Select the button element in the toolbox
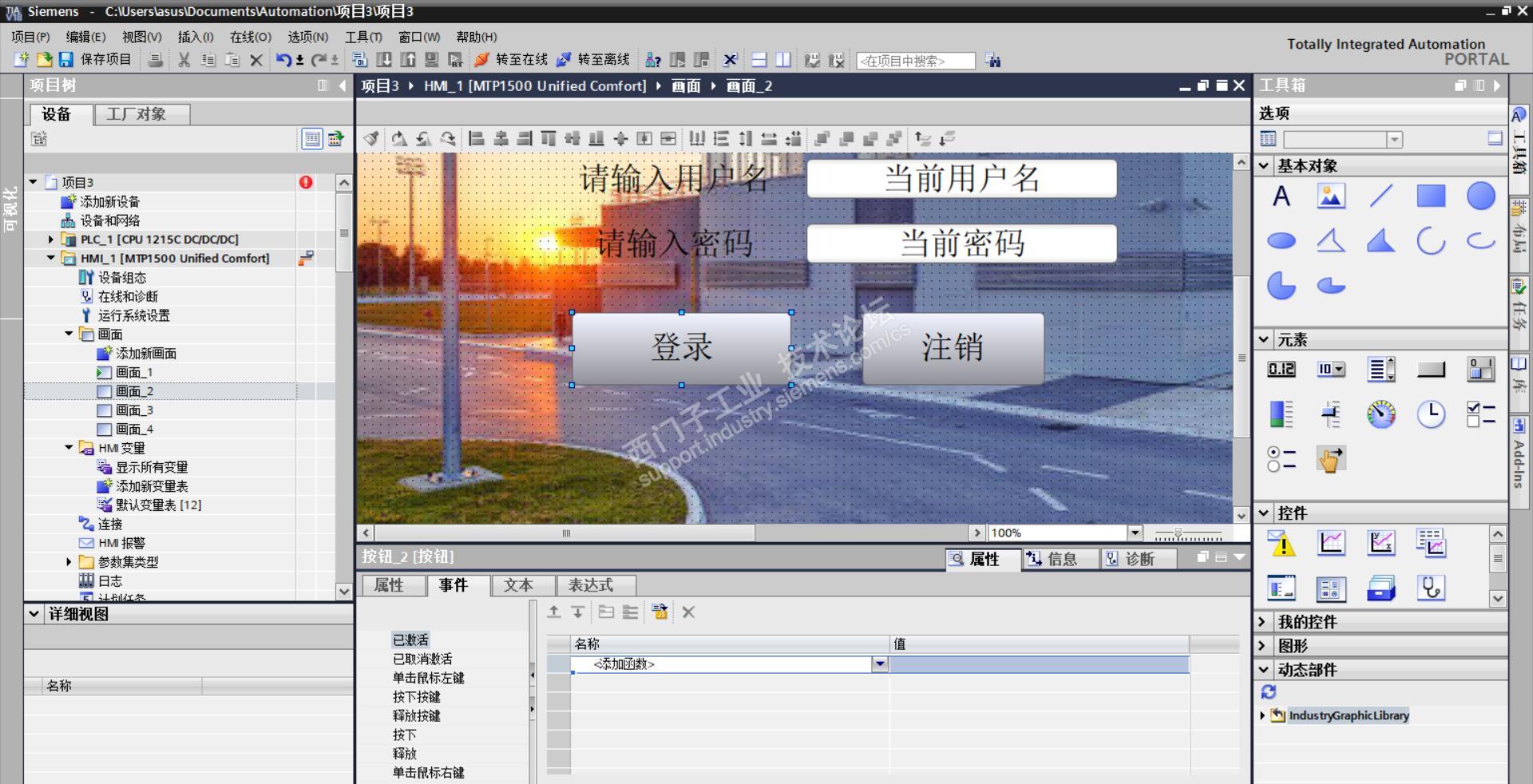 click(x=1431, y=369)
